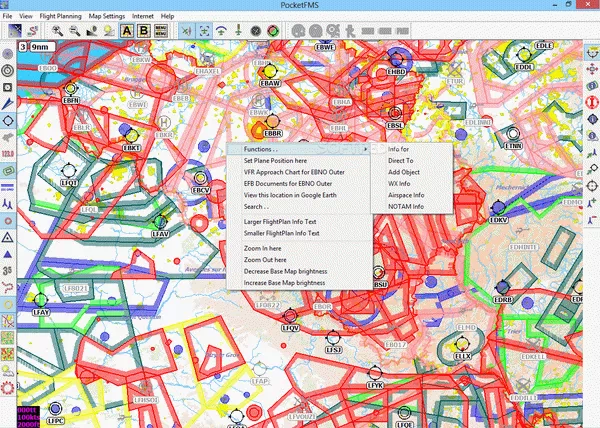Image resolution: width=600 pixels, height=428 pixels.
Task: Expand the 'Functions . .' submenu entry
Action: [x=299, y=149]
